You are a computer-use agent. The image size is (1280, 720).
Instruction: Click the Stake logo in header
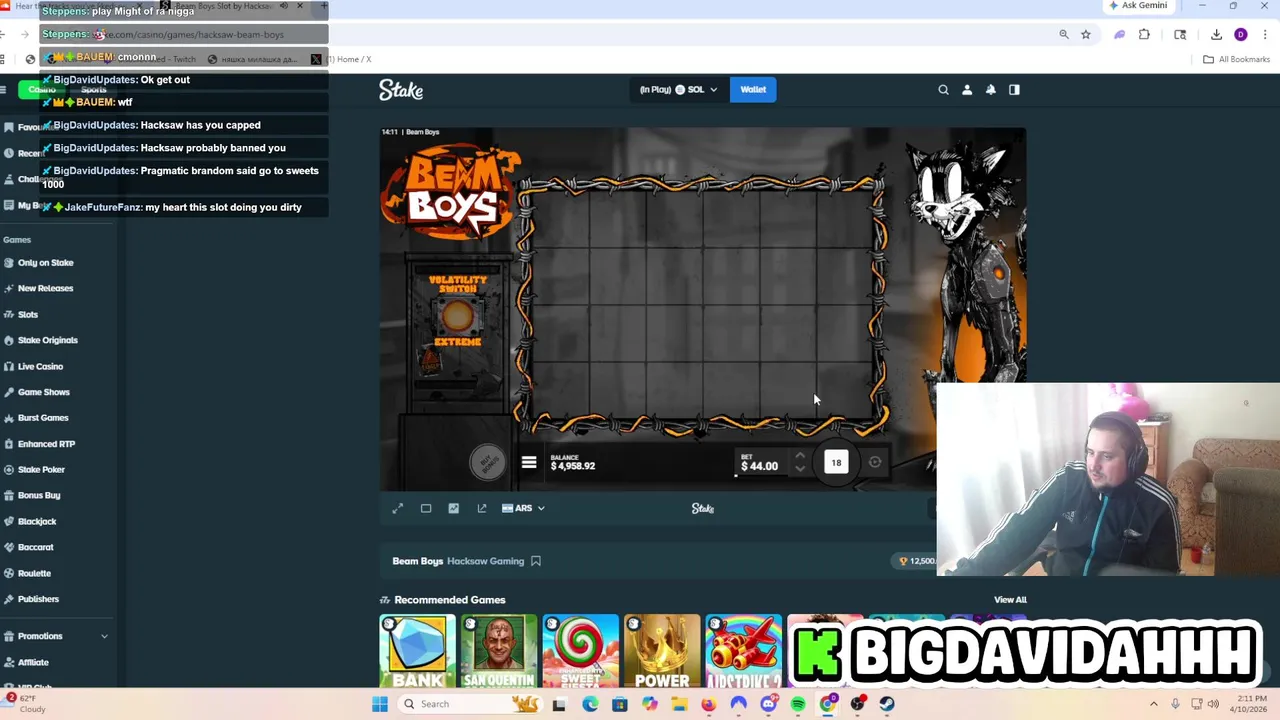click(x=401, y=90)
